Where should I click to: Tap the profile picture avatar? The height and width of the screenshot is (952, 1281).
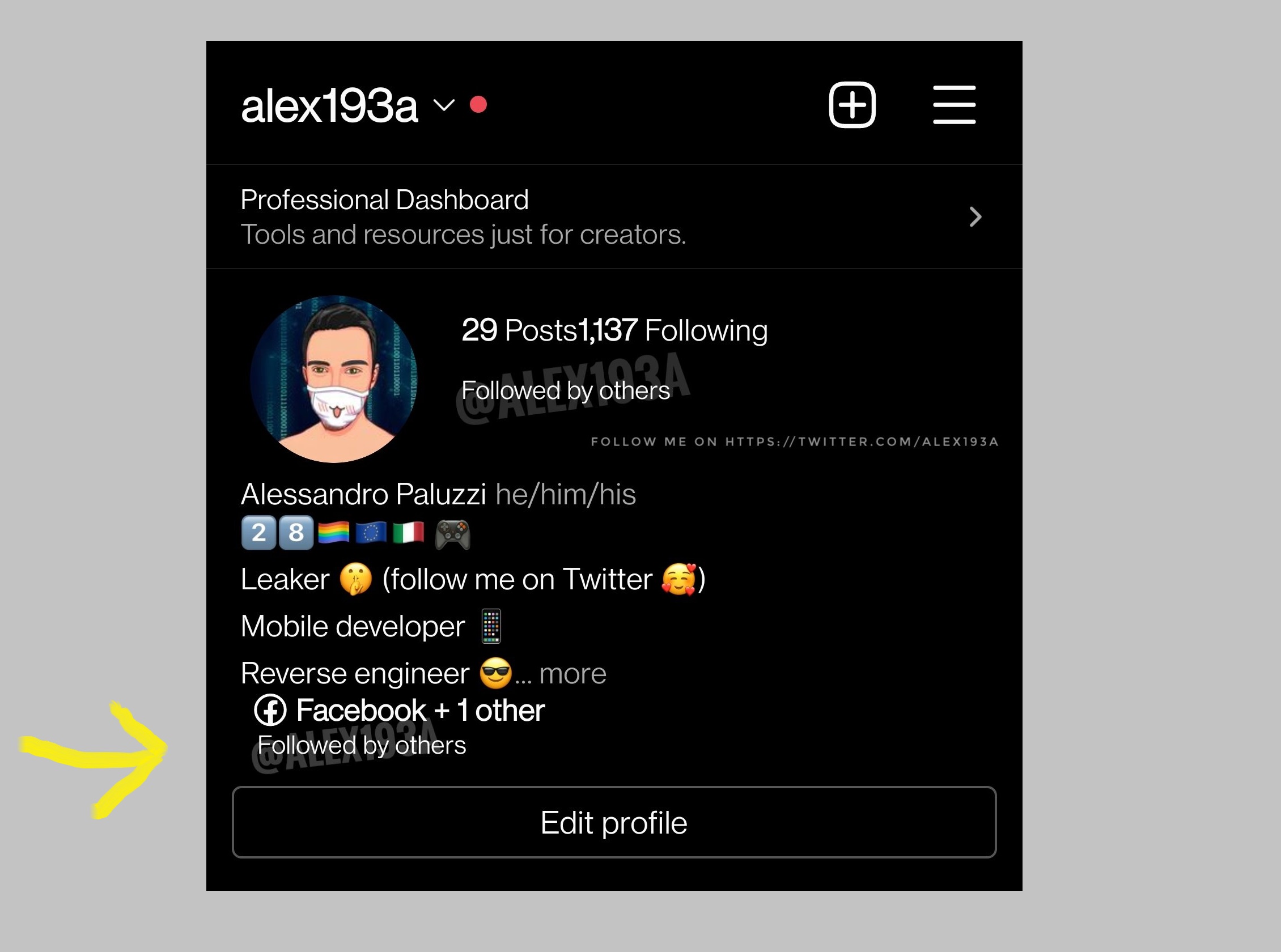(334, 379)
